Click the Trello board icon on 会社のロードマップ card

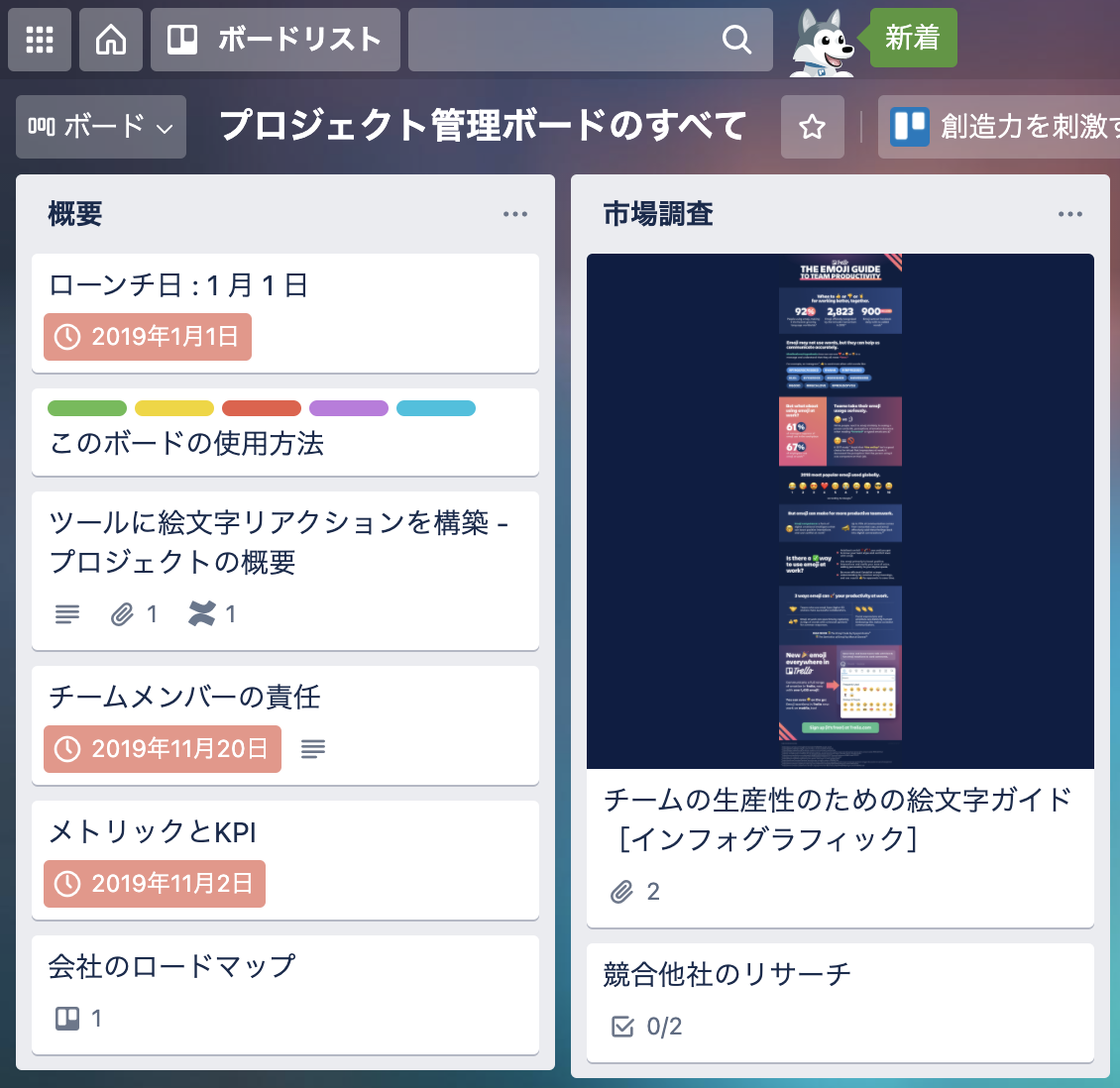67,1018
